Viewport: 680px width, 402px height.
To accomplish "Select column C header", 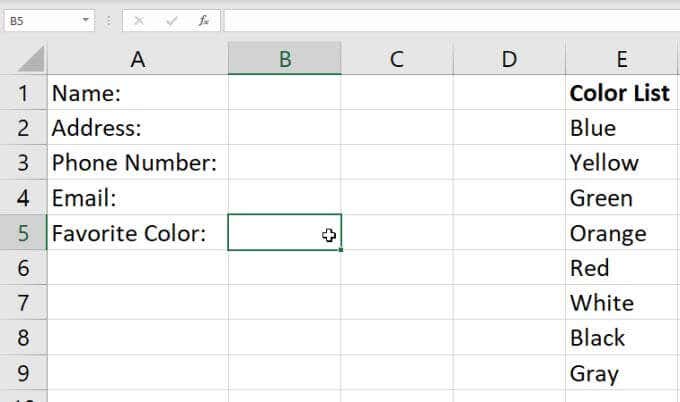I will point(396,59).
